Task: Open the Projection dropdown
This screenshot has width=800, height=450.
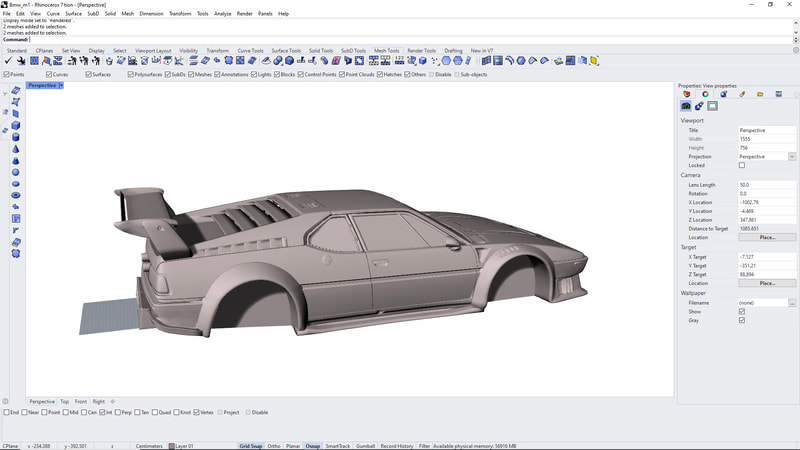Action: pos(791,157)
